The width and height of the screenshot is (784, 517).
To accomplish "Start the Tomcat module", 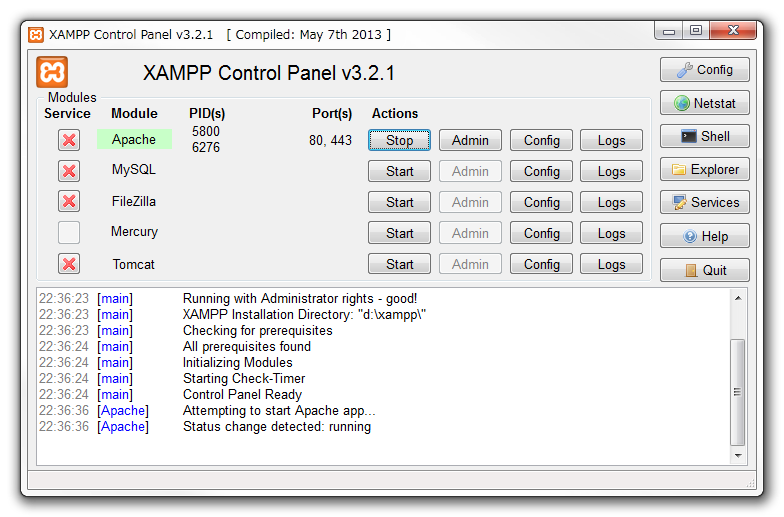I will pyautogui.click(x=399, y=264).
